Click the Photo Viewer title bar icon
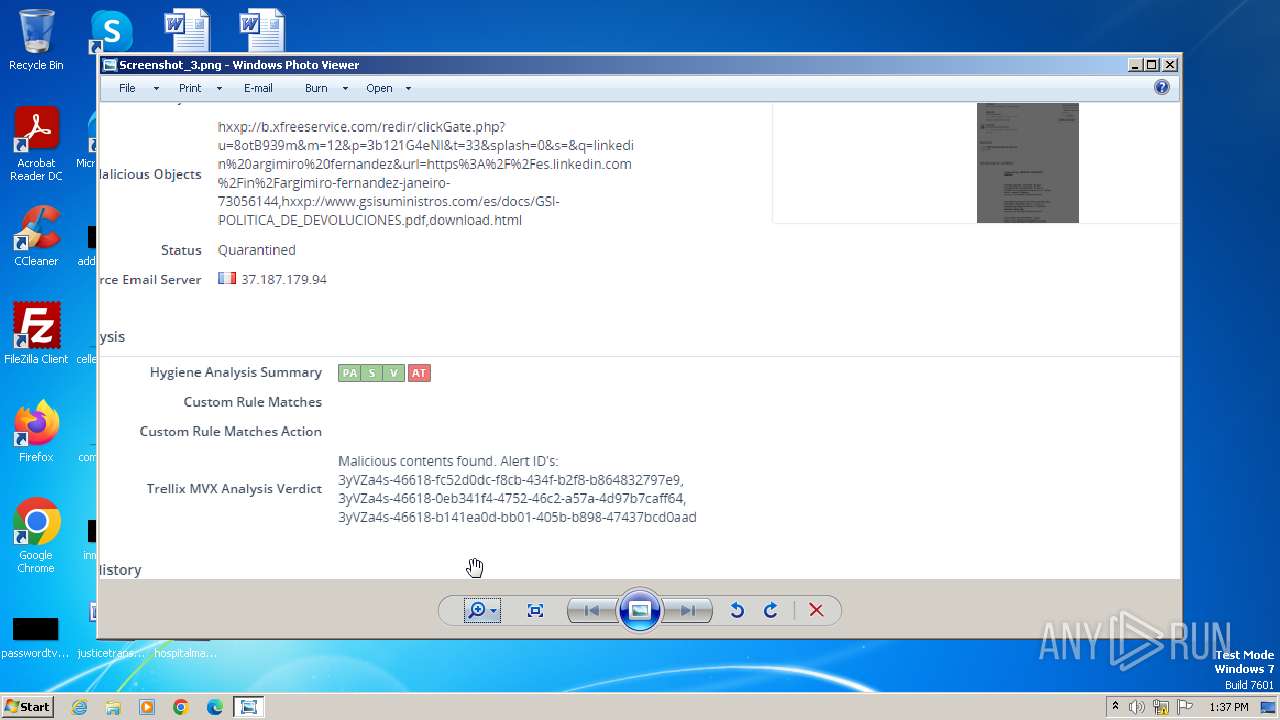 click(109, 65)
